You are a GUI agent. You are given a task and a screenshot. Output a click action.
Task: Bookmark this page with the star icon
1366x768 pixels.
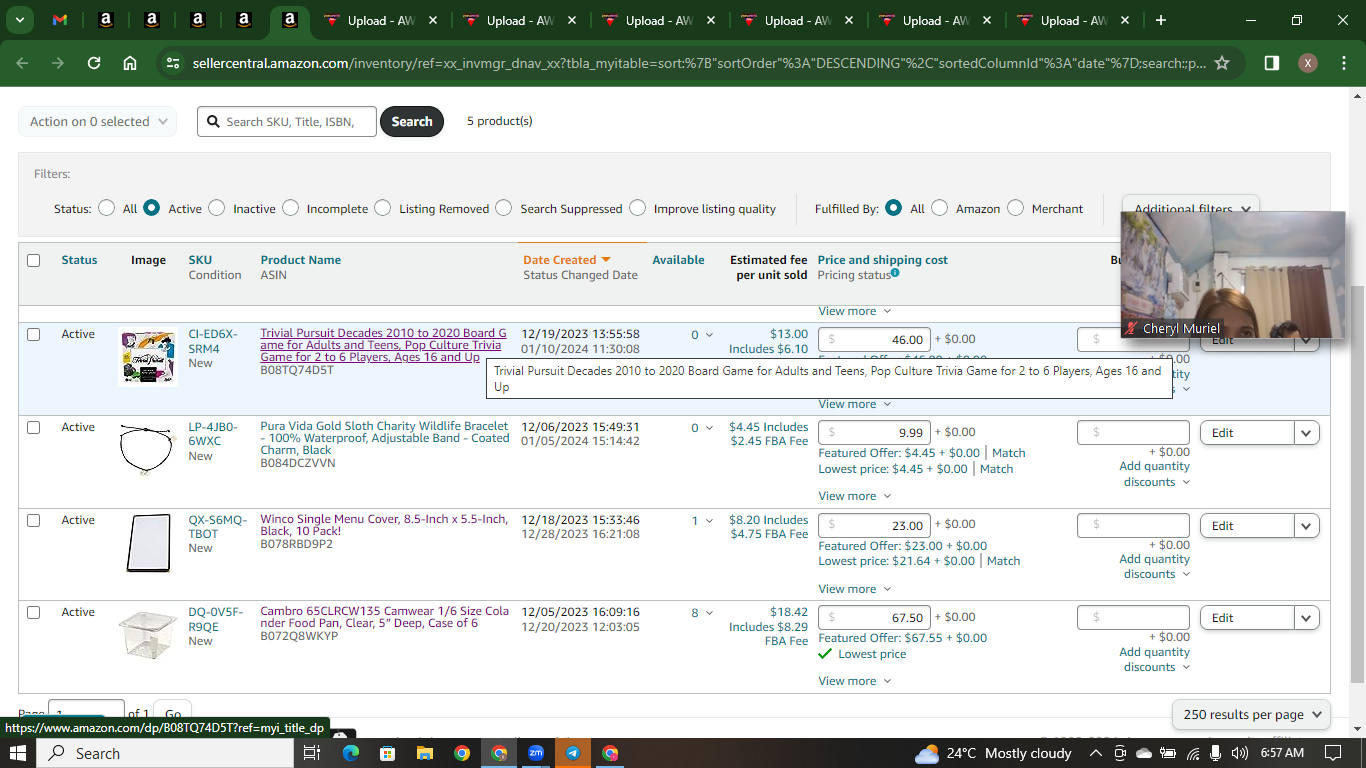[1222, 63]
